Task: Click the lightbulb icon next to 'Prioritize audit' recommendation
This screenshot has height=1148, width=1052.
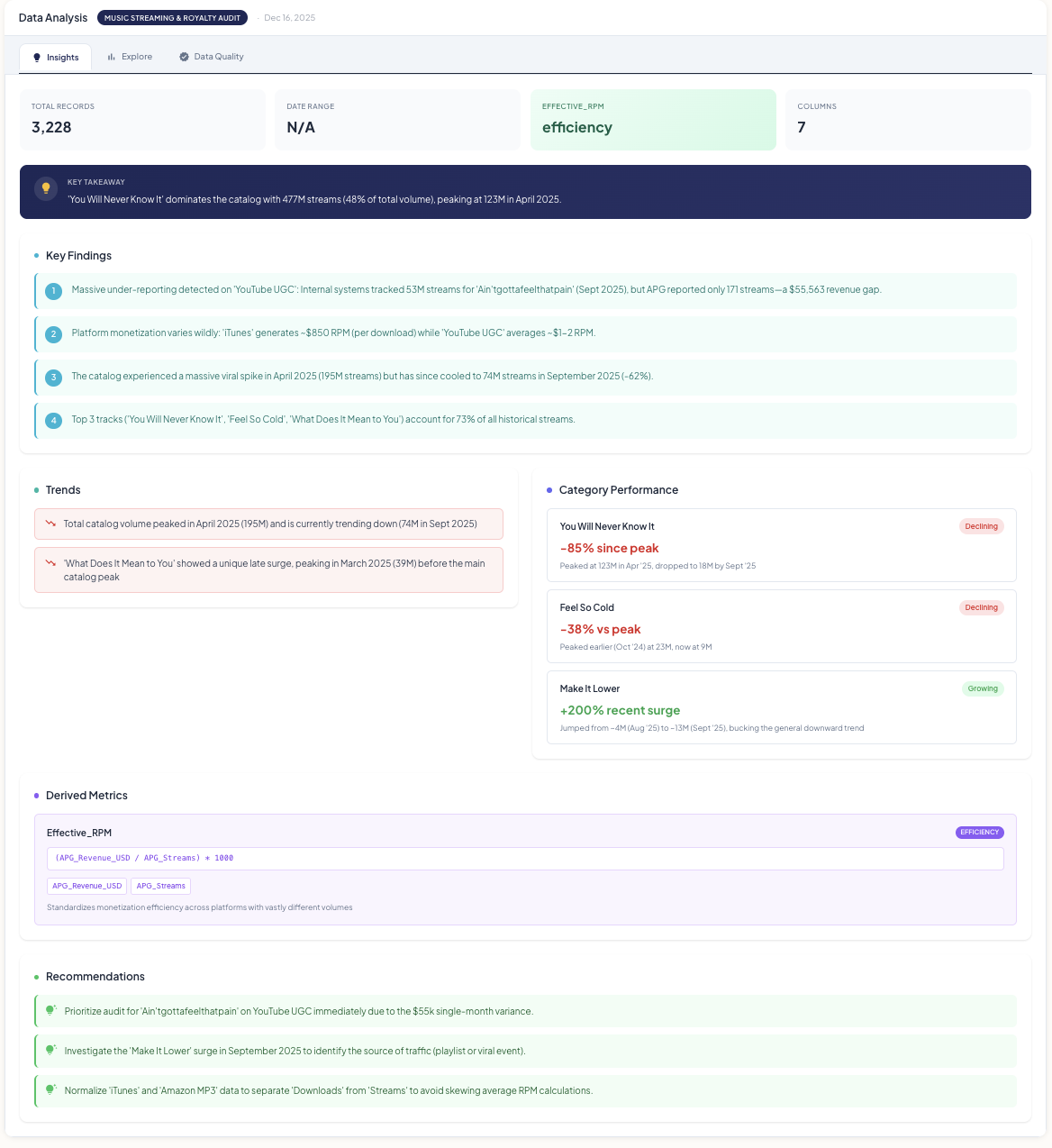Action: 50,1011
